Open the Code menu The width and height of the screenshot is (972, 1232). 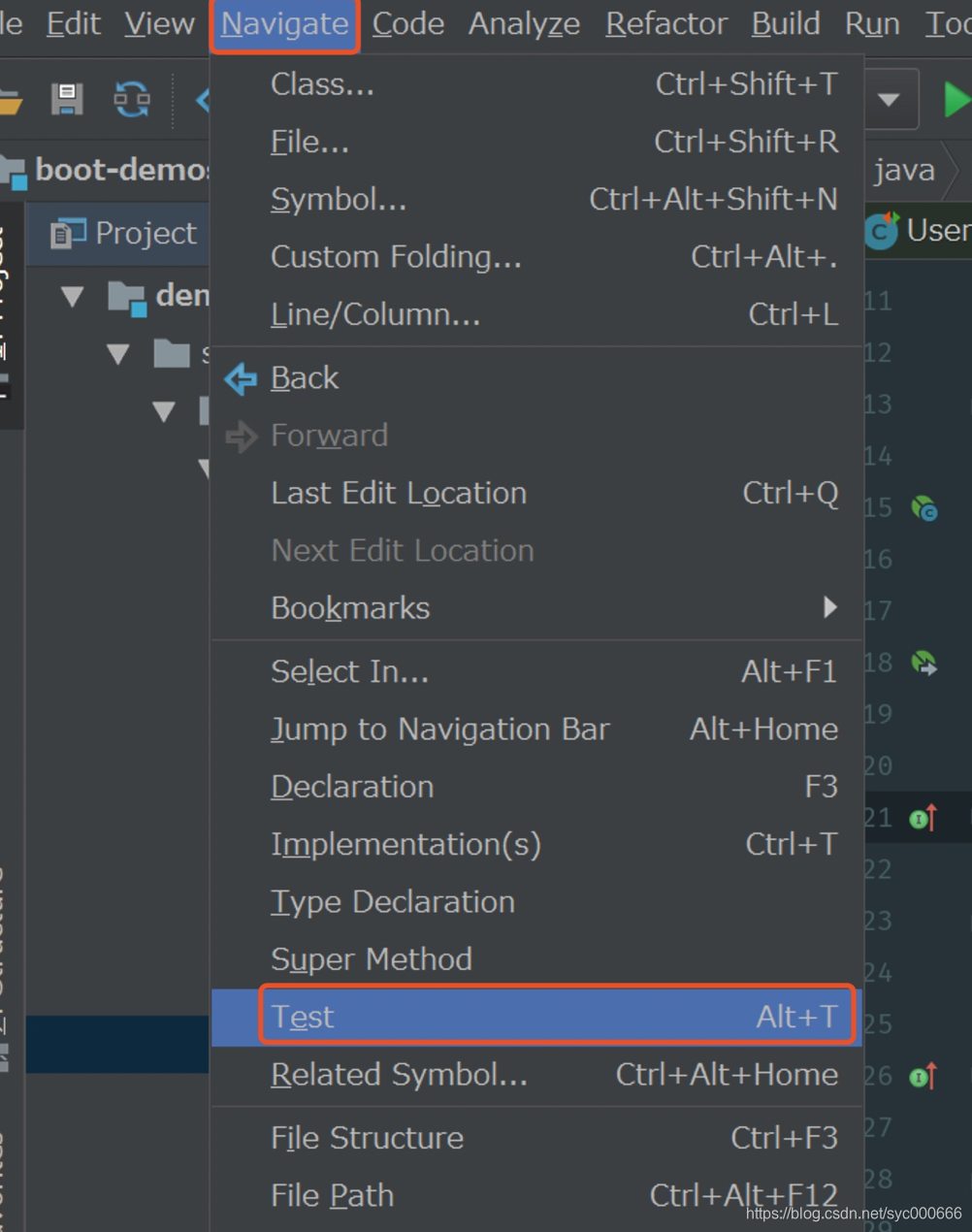[407, 24]
